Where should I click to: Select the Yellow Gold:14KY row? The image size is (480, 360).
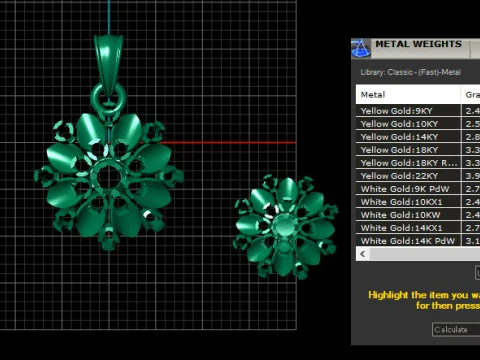[418, 137]
